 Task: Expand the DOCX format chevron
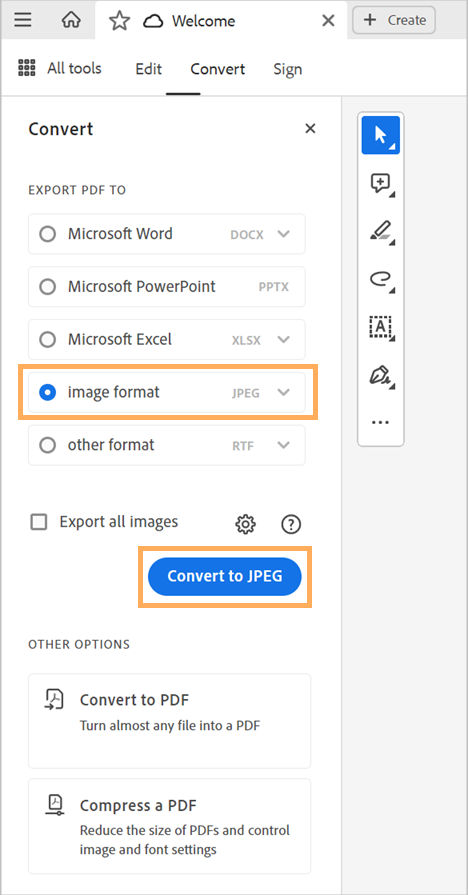pos(284,234)
